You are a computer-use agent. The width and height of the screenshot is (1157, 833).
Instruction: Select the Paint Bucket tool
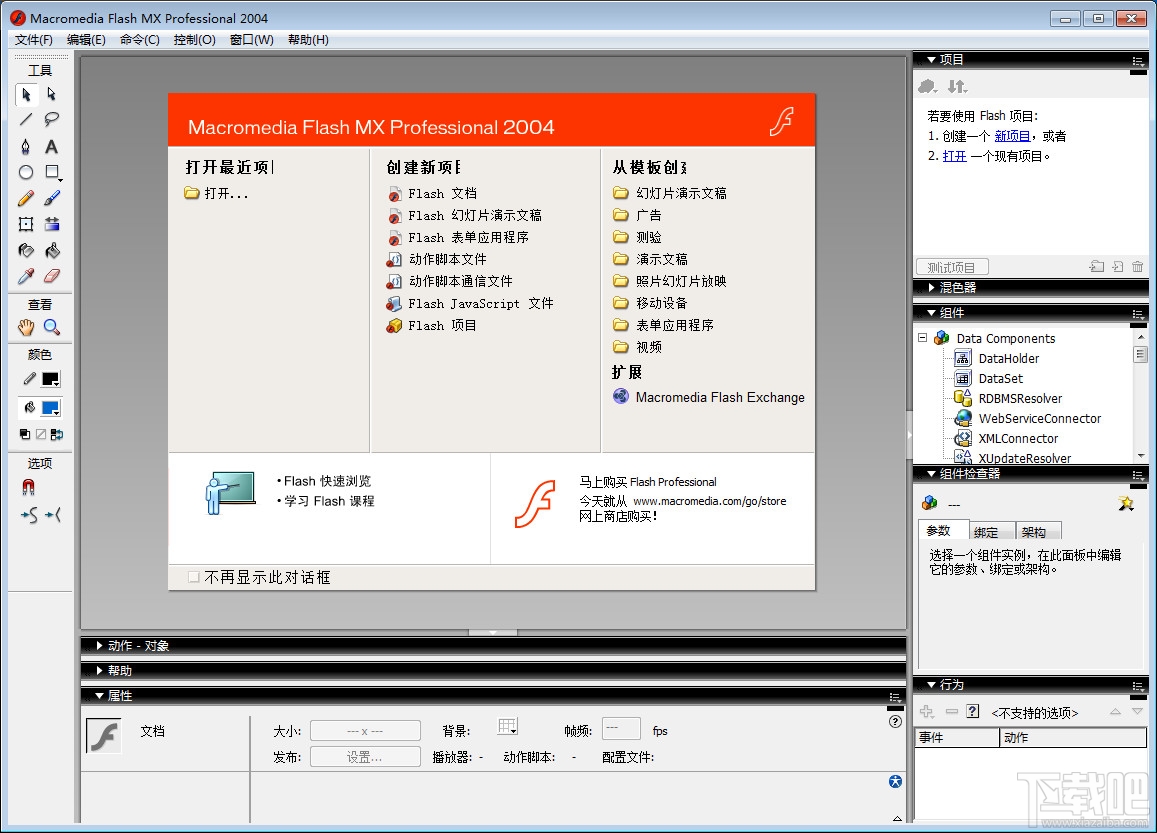tap(52, 251)
